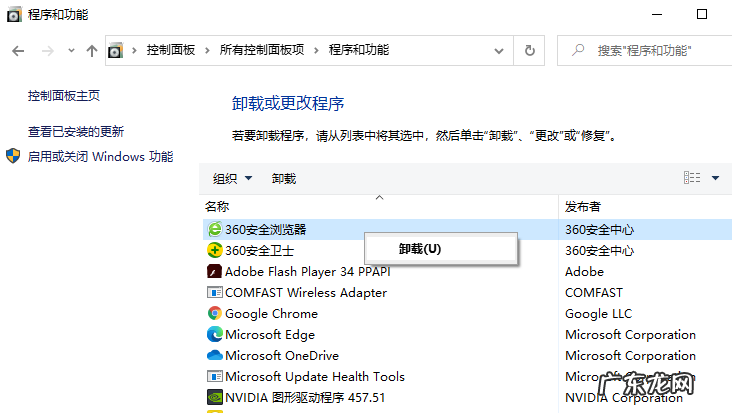Click the 360安全卫士 green shield icon
Screen dimensions: 732x413
pyautogui.click(x=214, y=250)
